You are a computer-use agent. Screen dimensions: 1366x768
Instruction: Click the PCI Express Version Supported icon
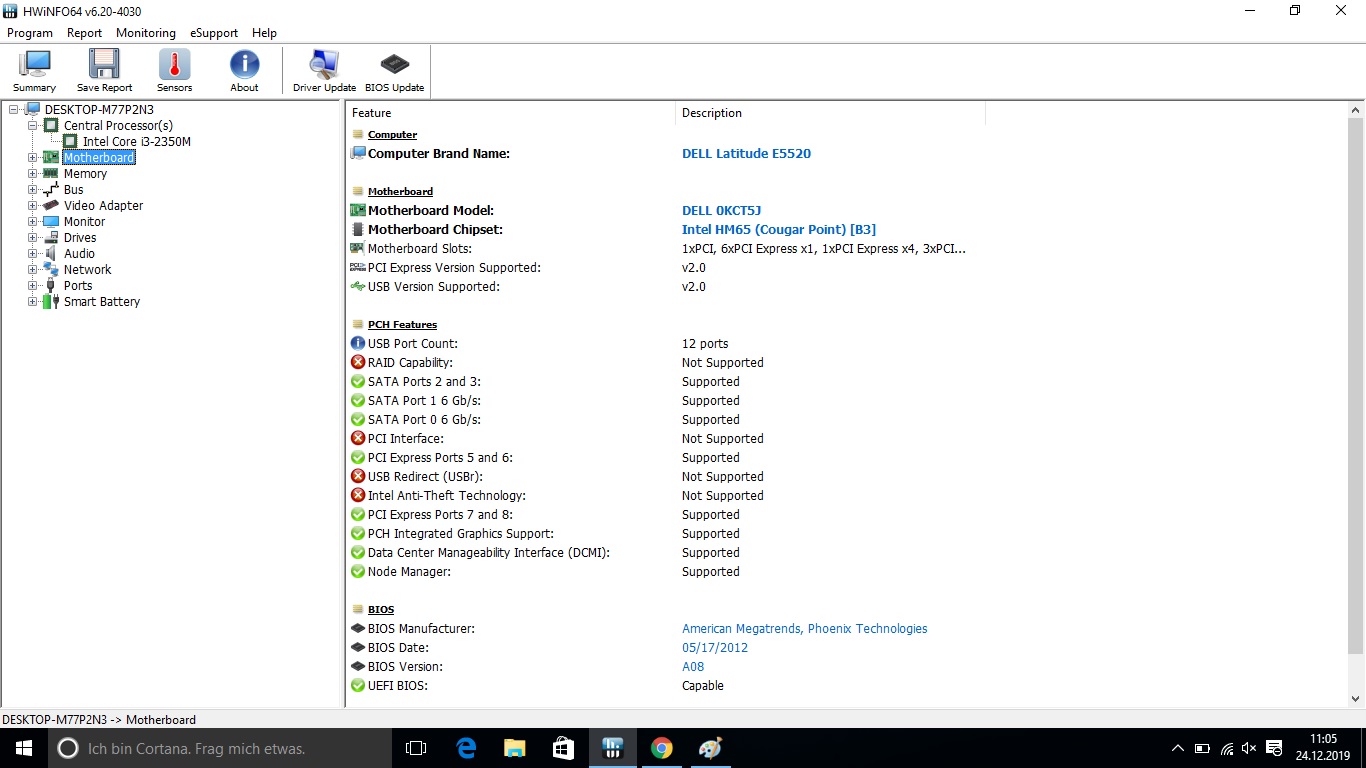pyautogui.click(x=358, y=268)
